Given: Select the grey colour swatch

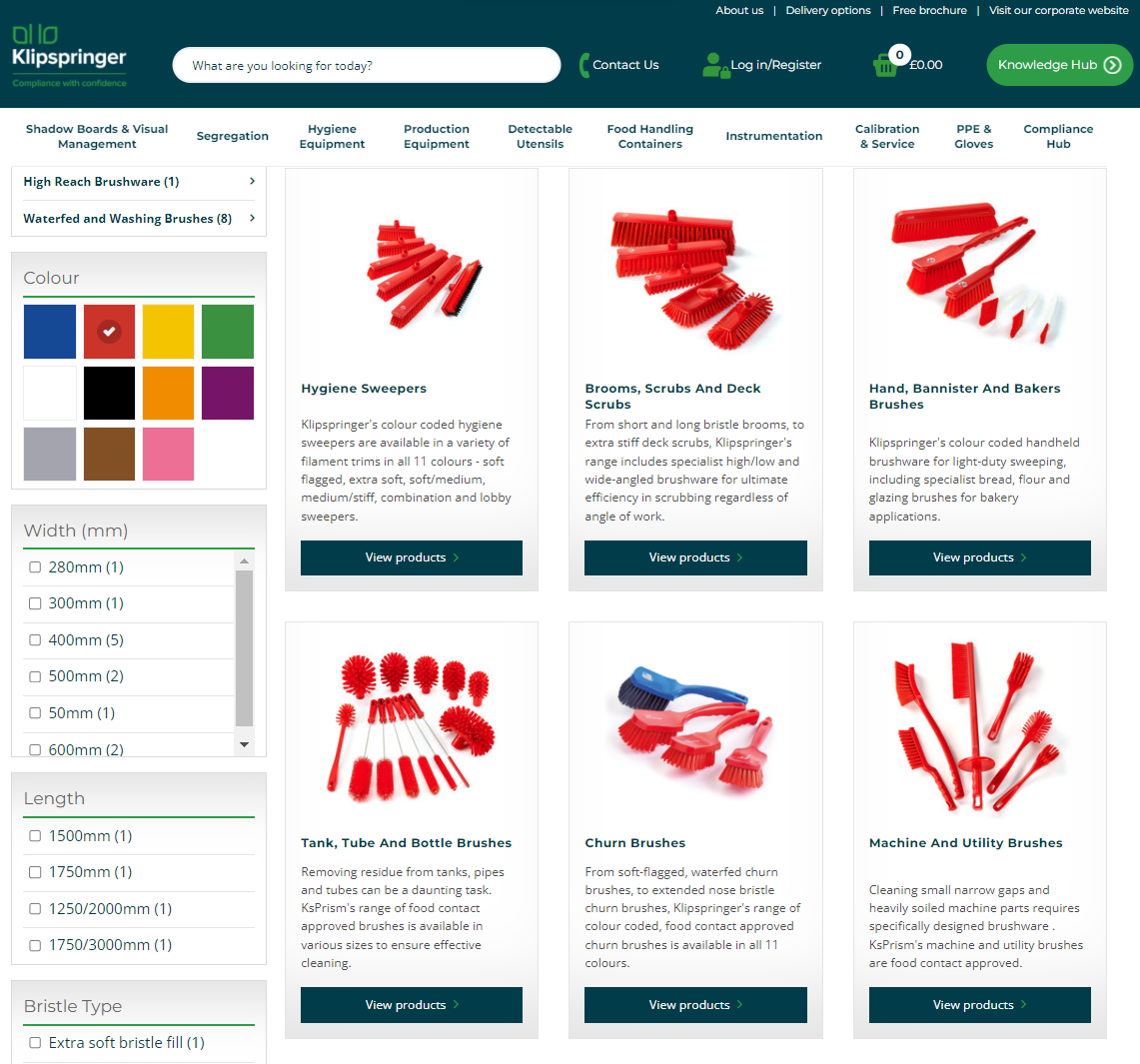Looking at the screenshot, I should click(x=49, y=455).
